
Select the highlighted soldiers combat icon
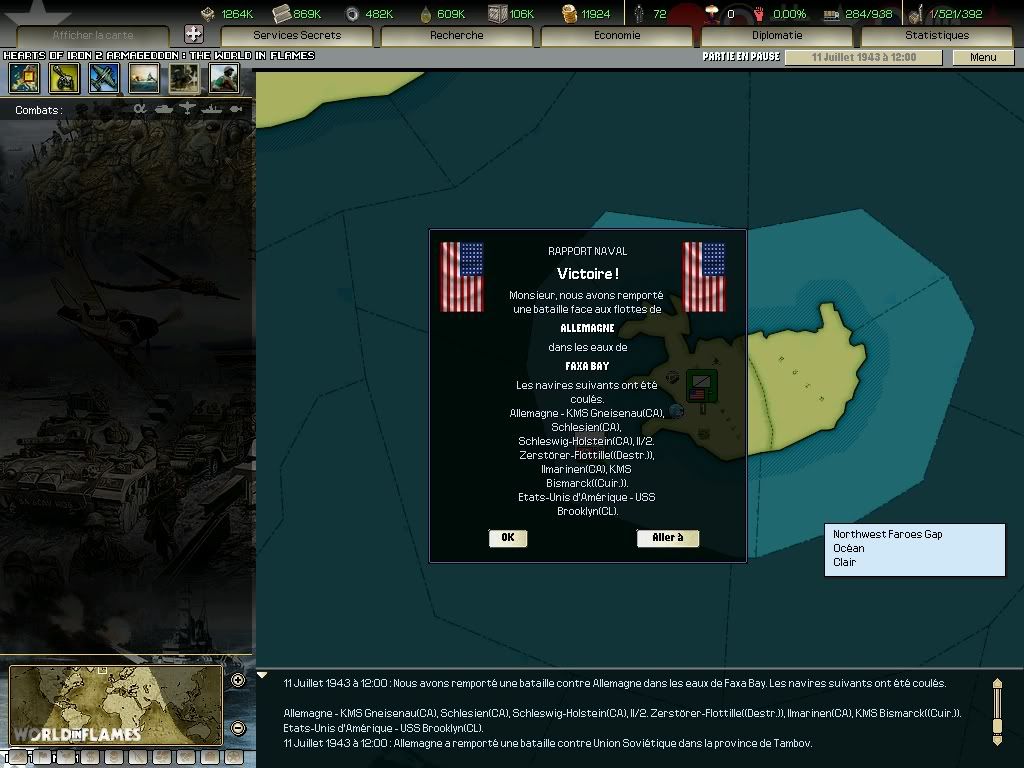184,78
